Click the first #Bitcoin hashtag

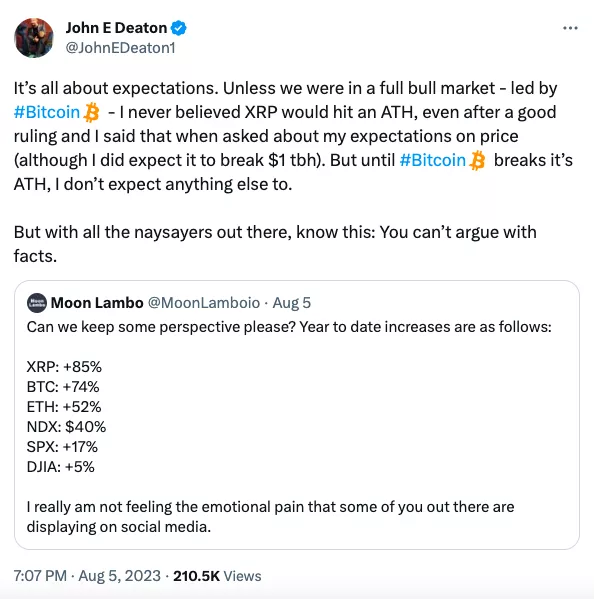pyautogui.click(x=47, y=112)
